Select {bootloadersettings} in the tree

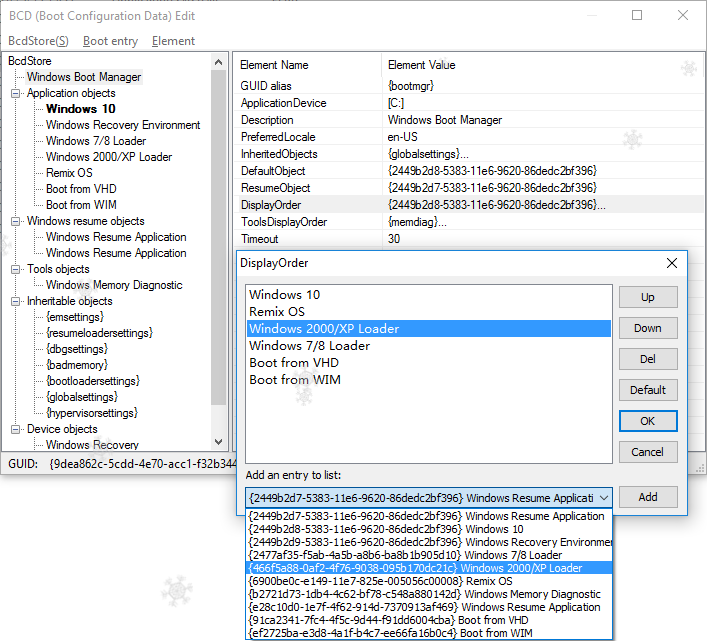click(x=93, y=381)
